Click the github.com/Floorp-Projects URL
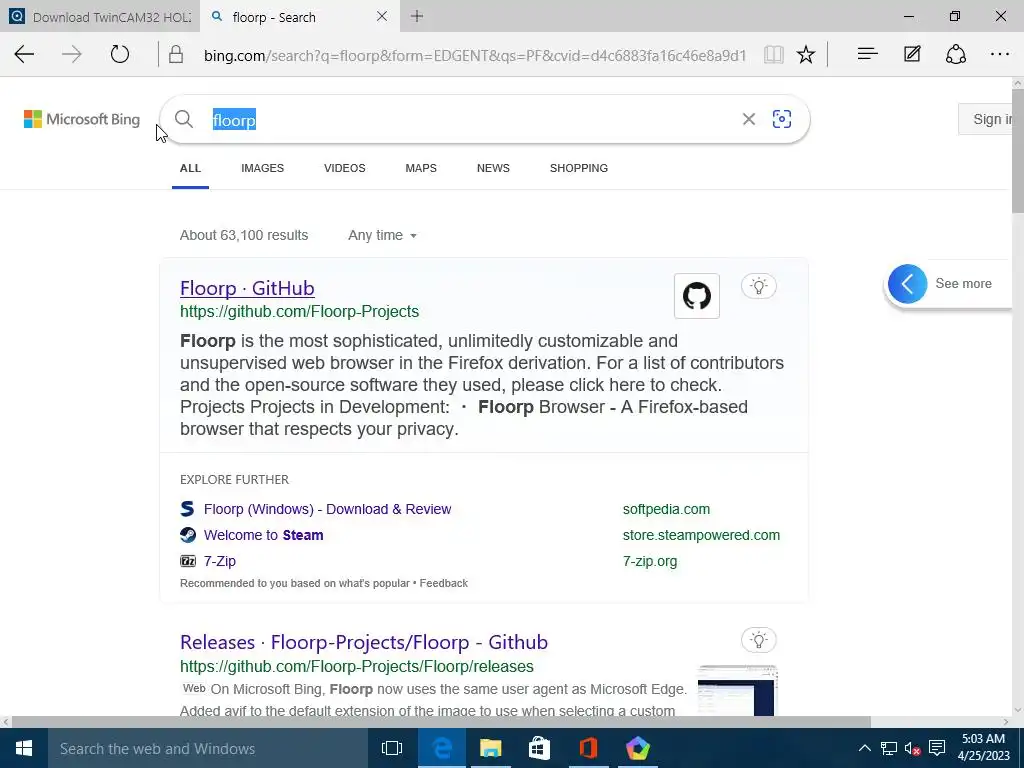The image size is (1024, 768). pyautogui.click(x=299, y=312)
